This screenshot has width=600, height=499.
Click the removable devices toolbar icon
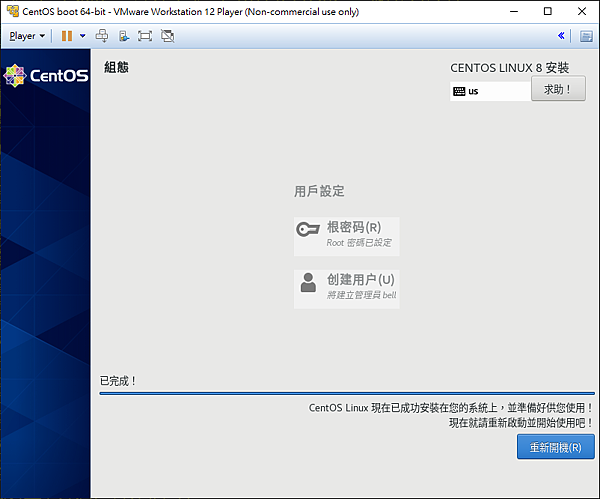[x=124, y=36]
